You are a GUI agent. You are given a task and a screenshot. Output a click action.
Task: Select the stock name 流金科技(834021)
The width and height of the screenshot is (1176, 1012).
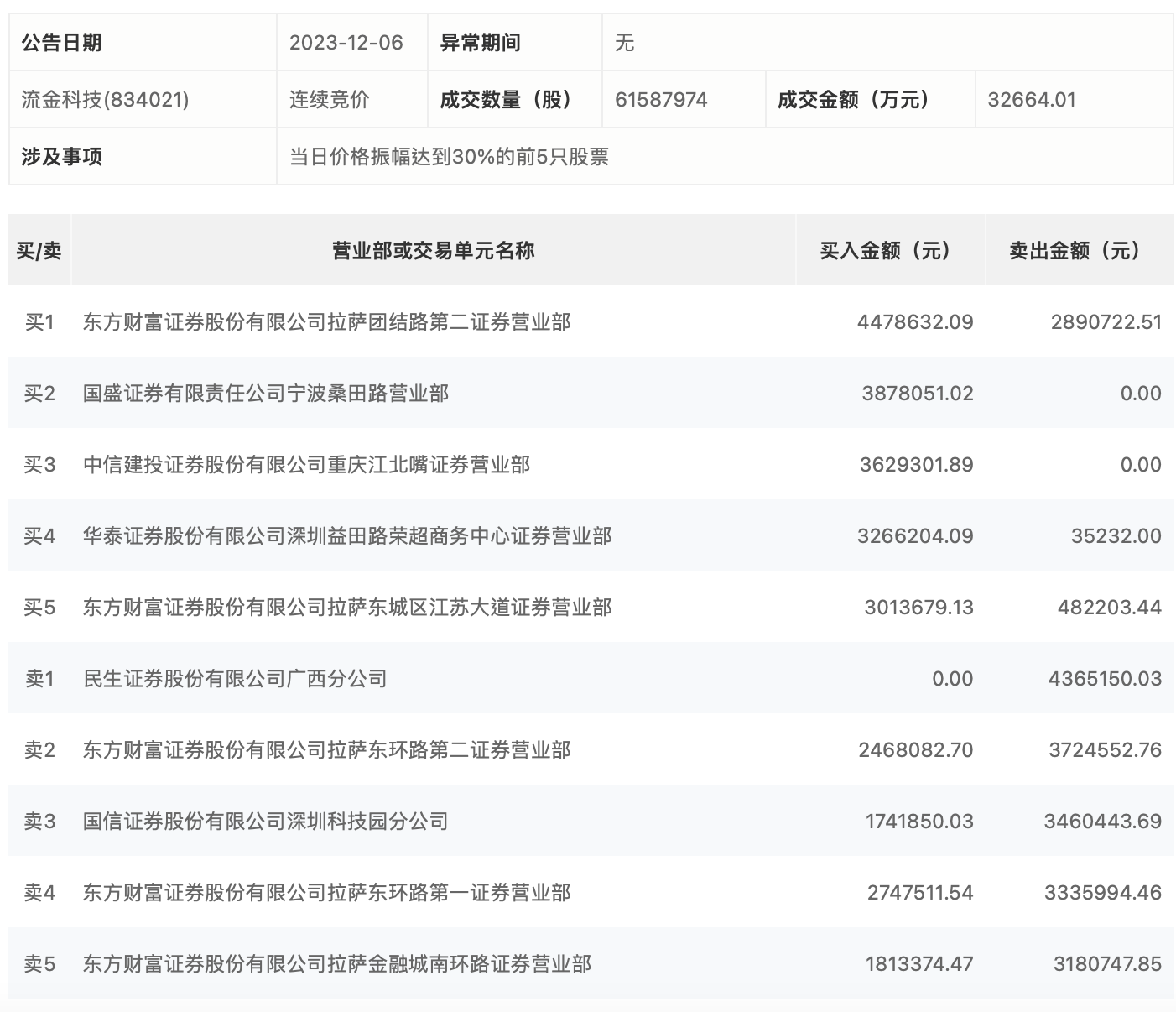click(105, 100)
